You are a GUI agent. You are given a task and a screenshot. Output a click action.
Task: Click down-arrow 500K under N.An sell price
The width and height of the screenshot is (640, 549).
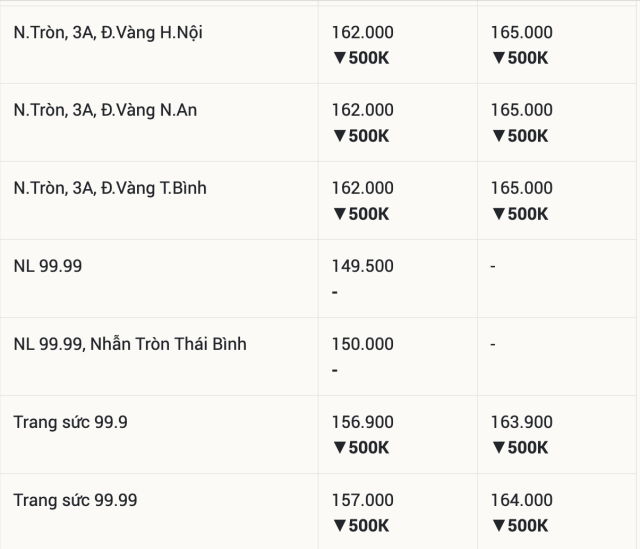(520, 136)
